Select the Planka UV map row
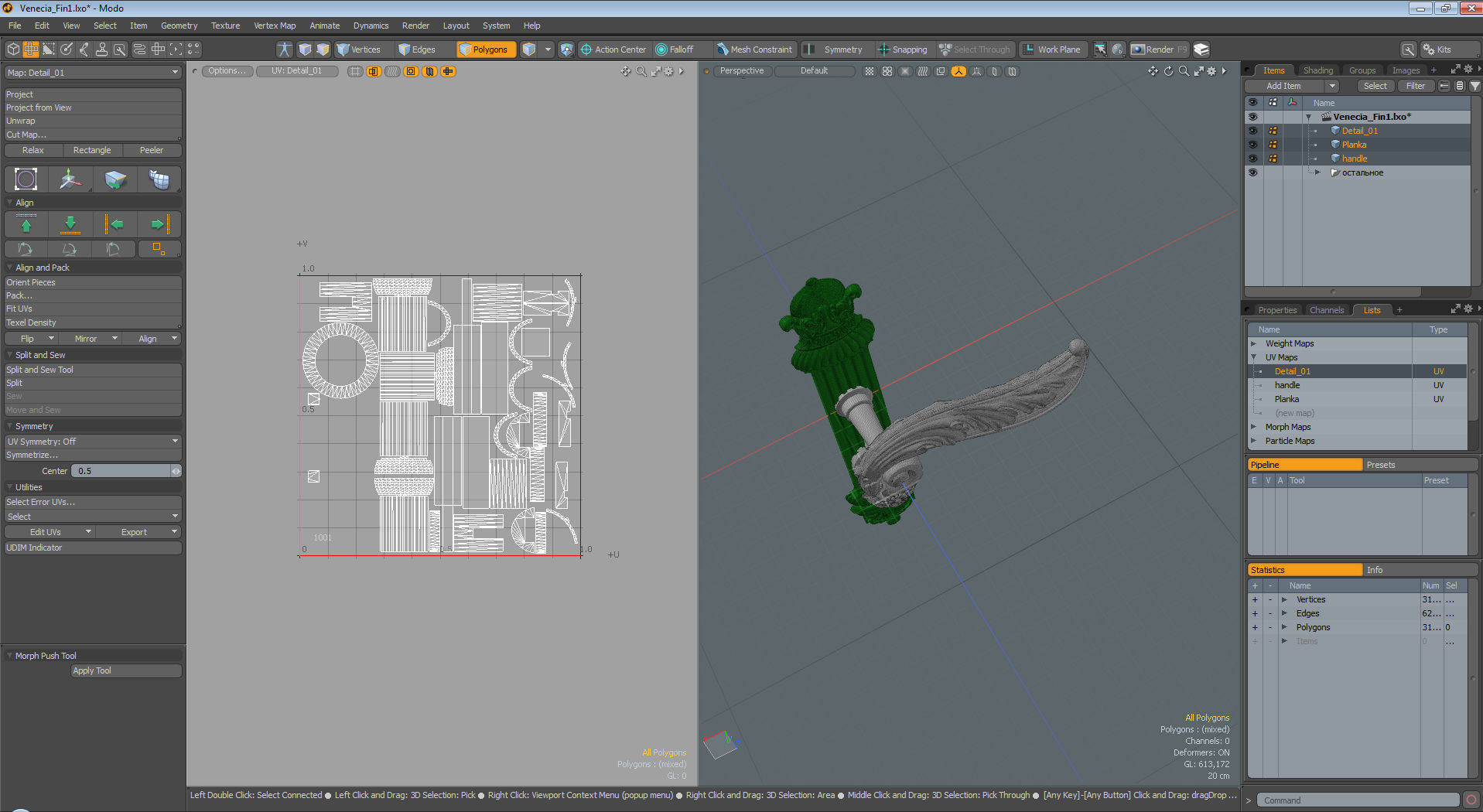Image resolution: width=1483 pixels, height=812 pixels. click(x=1358, y=399)
